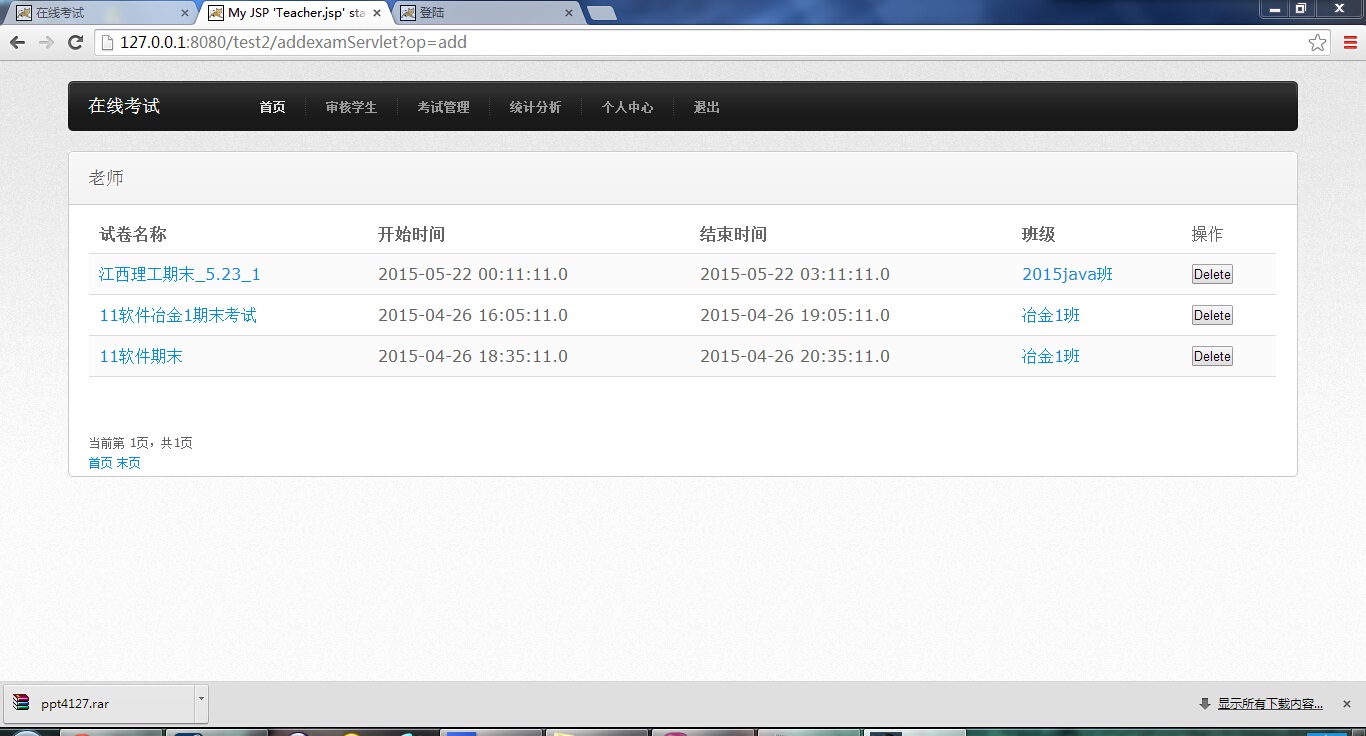This screenshot has height=736, width=1366.
Task: Open 考试管理 menu item
Action: coord(443,107)
